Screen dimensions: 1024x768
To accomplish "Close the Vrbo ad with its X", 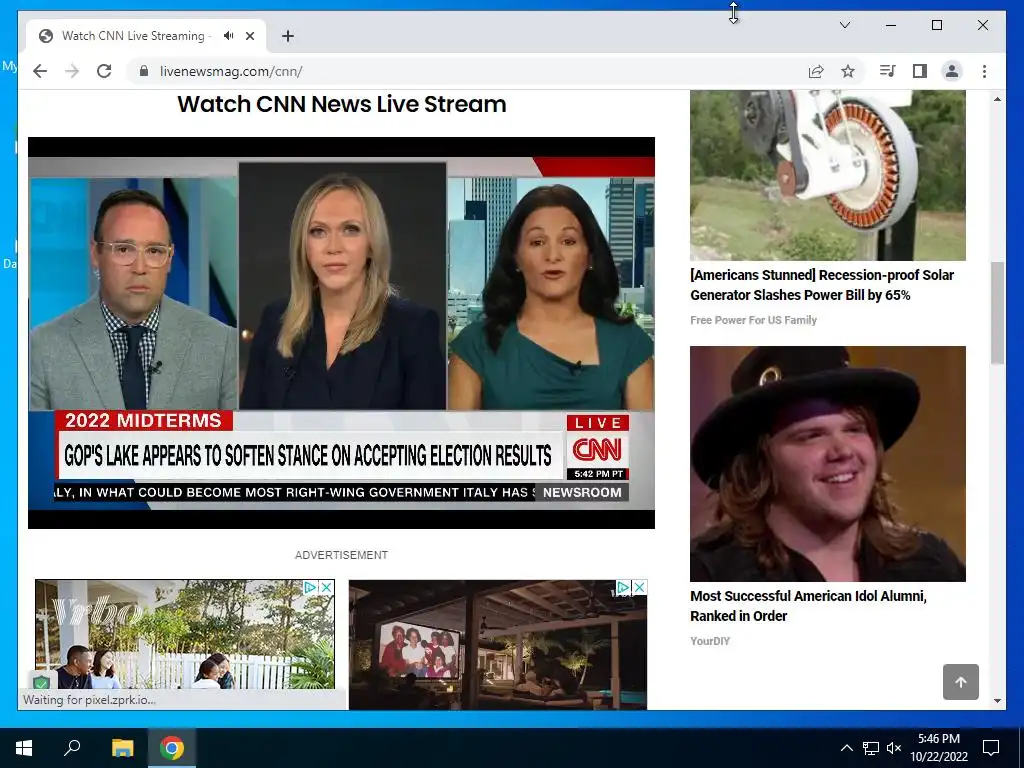I will pos(327,587).
